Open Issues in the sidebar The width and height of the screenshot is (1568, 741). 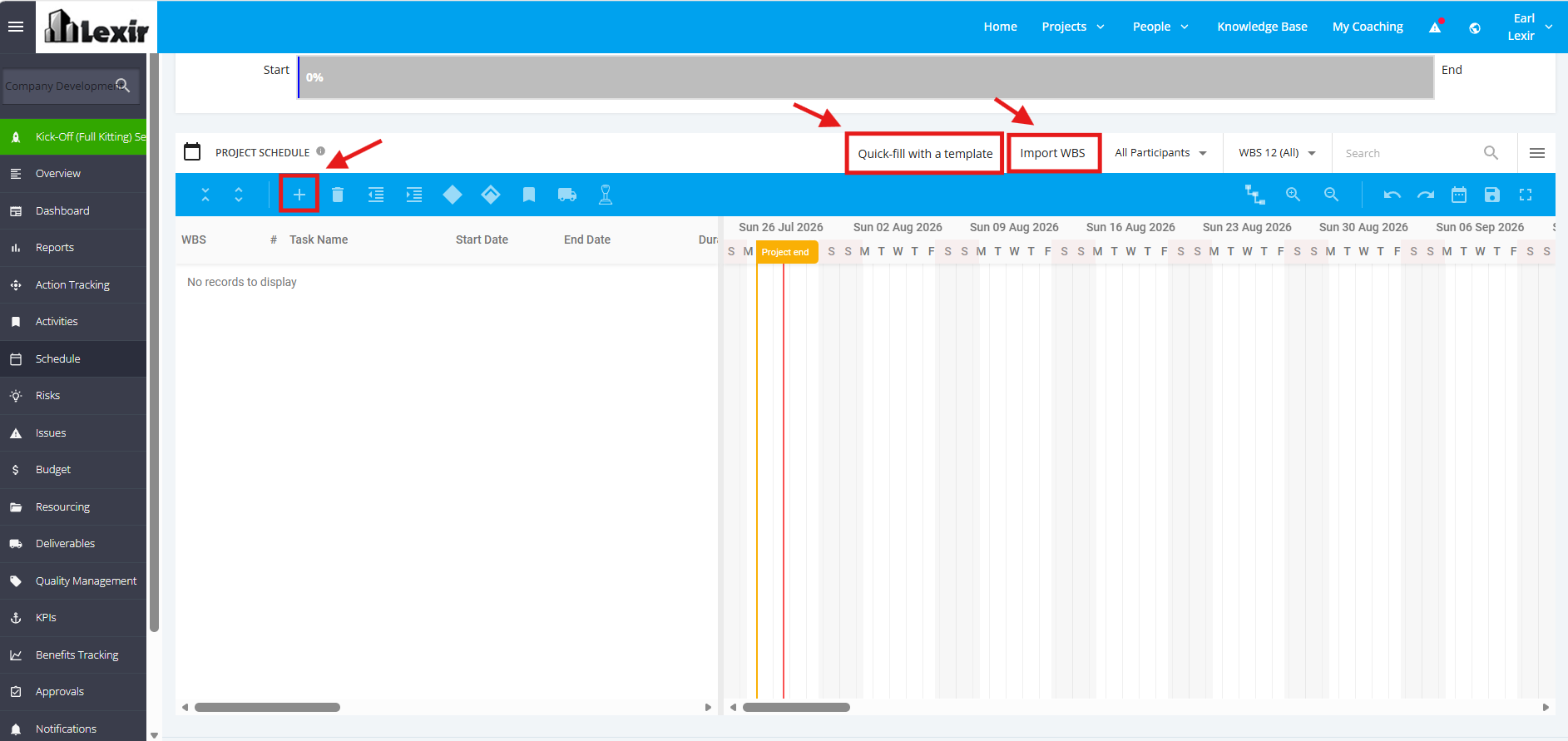click(x=73, y=433)
